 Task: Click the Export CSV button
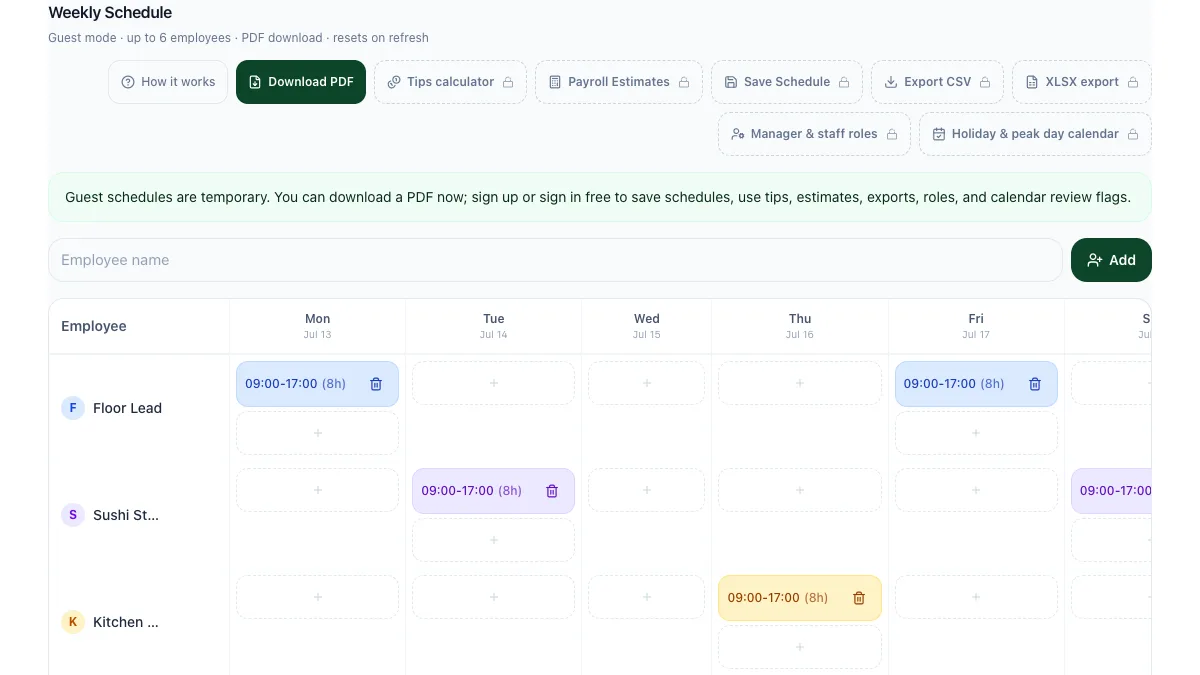[x=937, y=82]
